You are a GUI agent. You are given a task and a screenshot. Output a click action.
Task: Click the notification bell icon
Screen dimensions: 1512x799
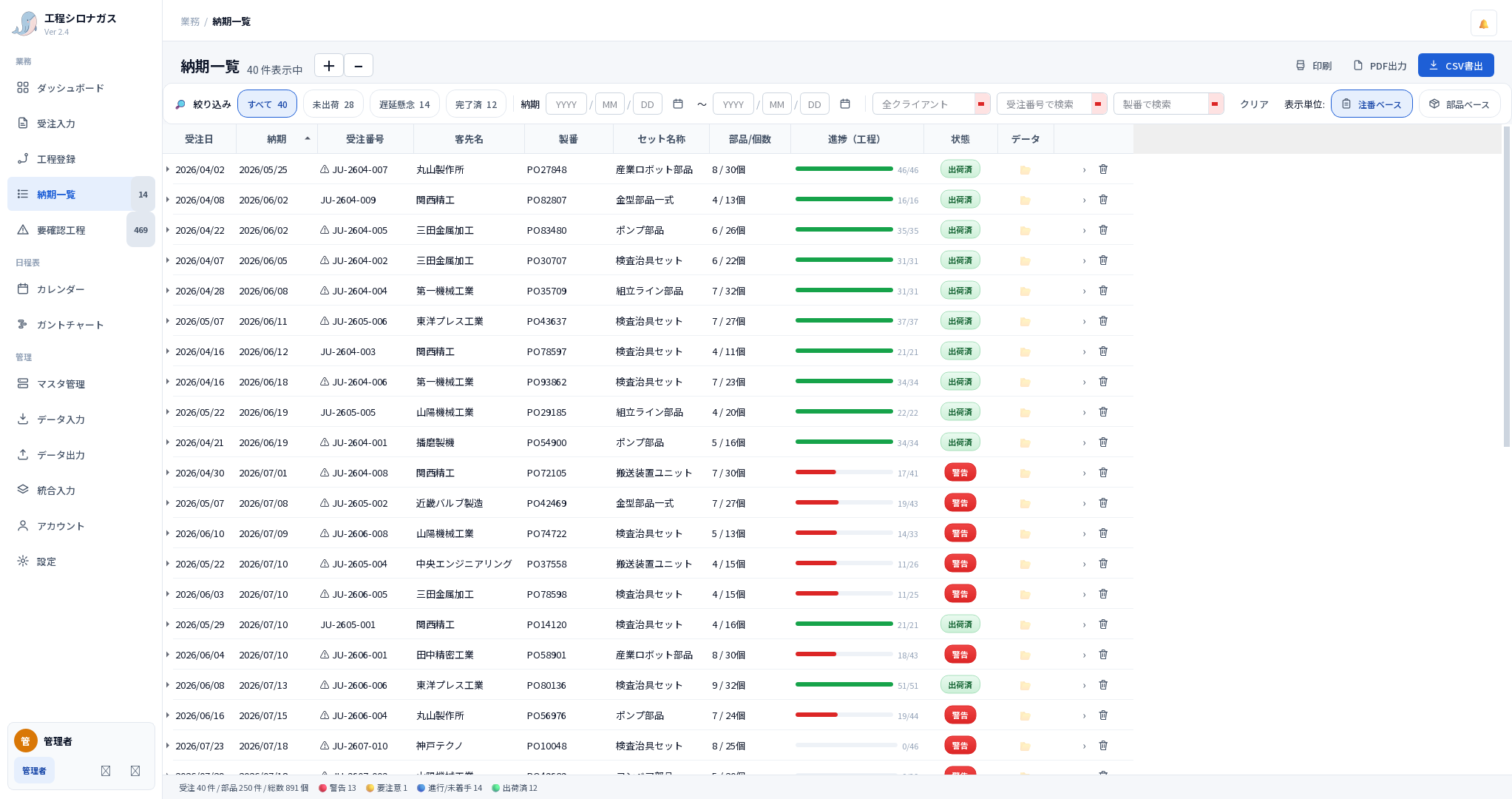(1483, 24)
